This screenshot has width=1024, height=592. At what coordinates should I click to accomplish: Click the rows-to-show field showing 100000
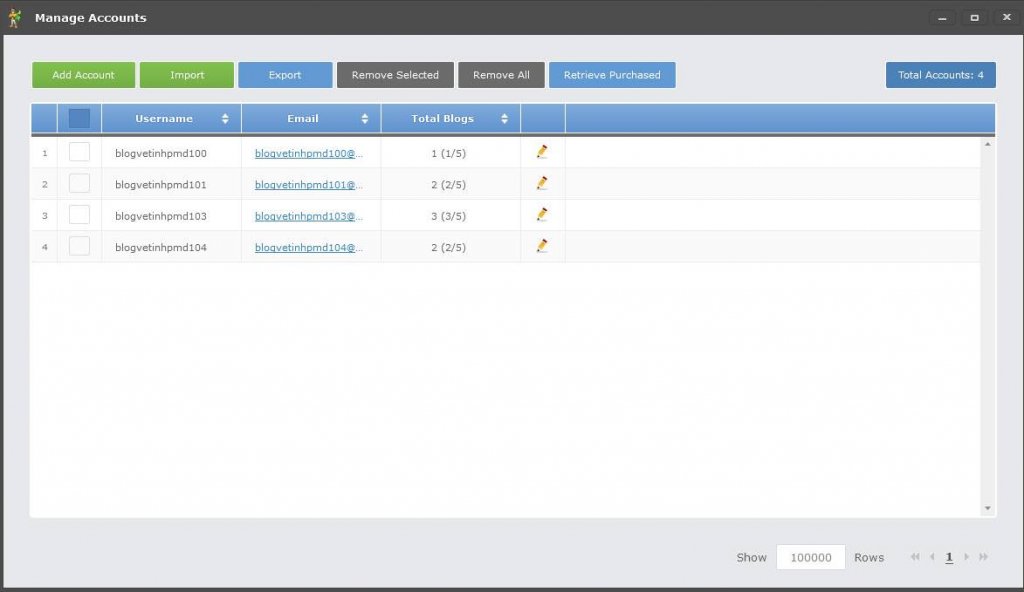pos(810,557)
